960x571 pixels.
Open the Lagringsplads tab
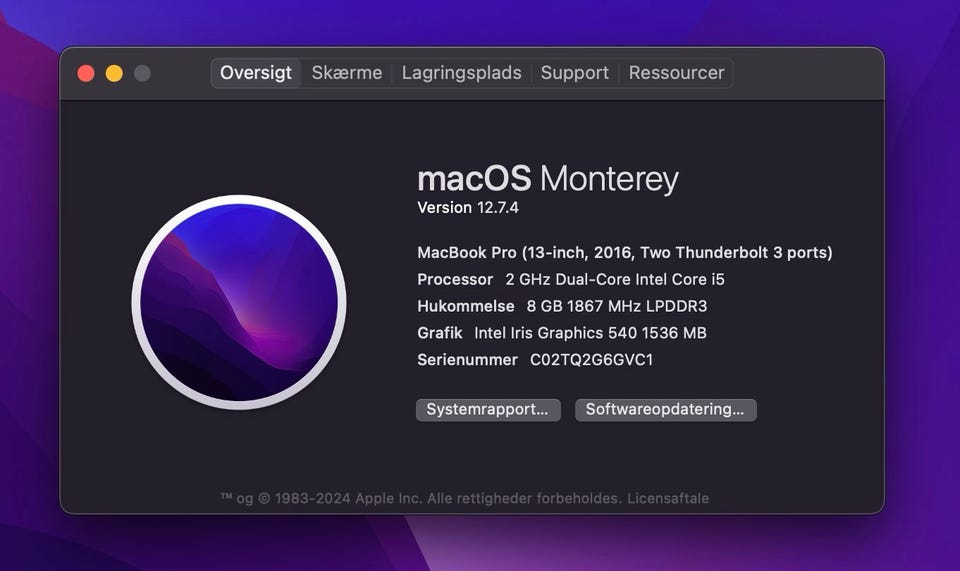point(462,73)
